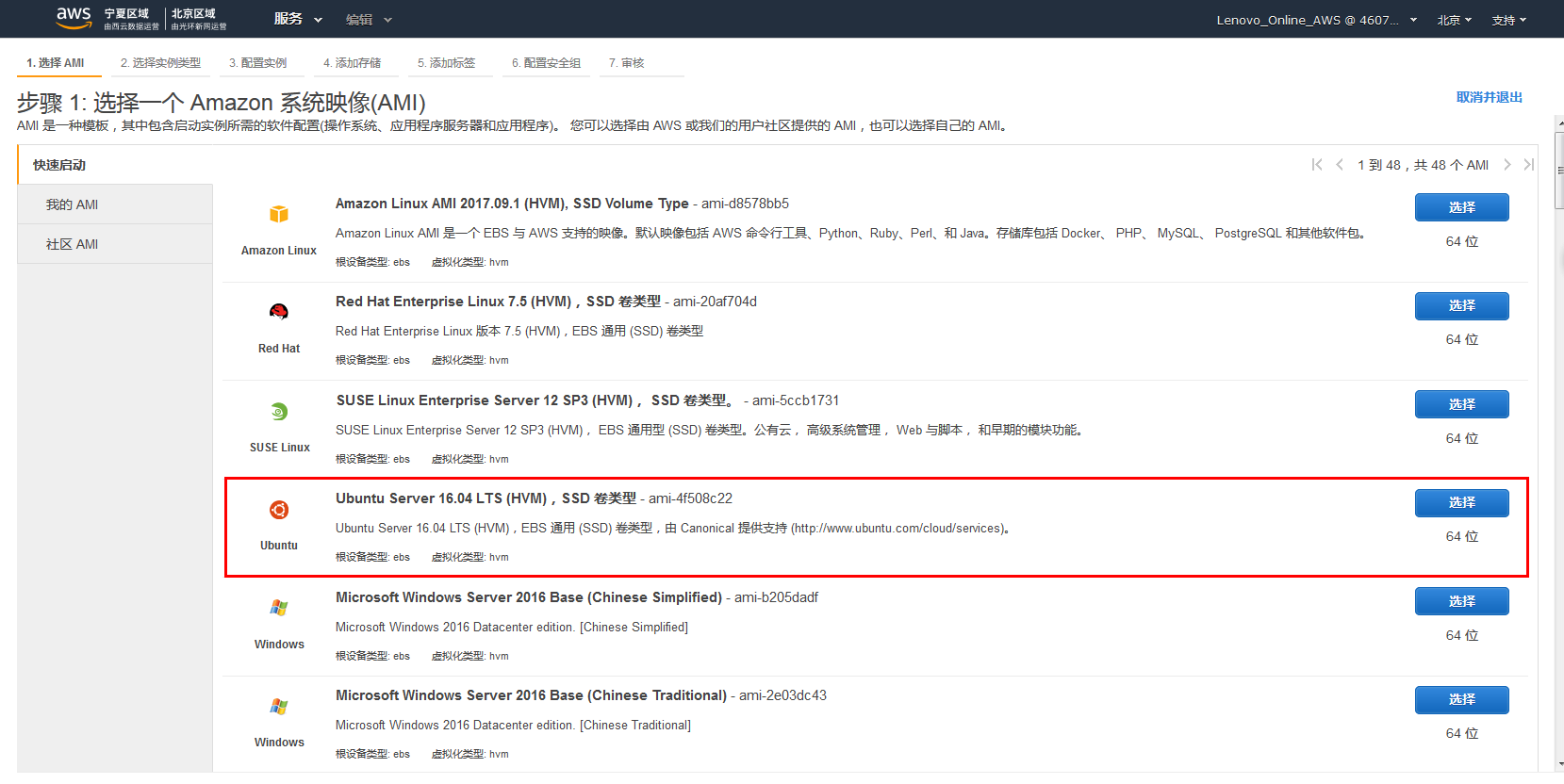Click the 1 到 48 pagination text
Screen dimensions: 1564x784
(1423, 165)
